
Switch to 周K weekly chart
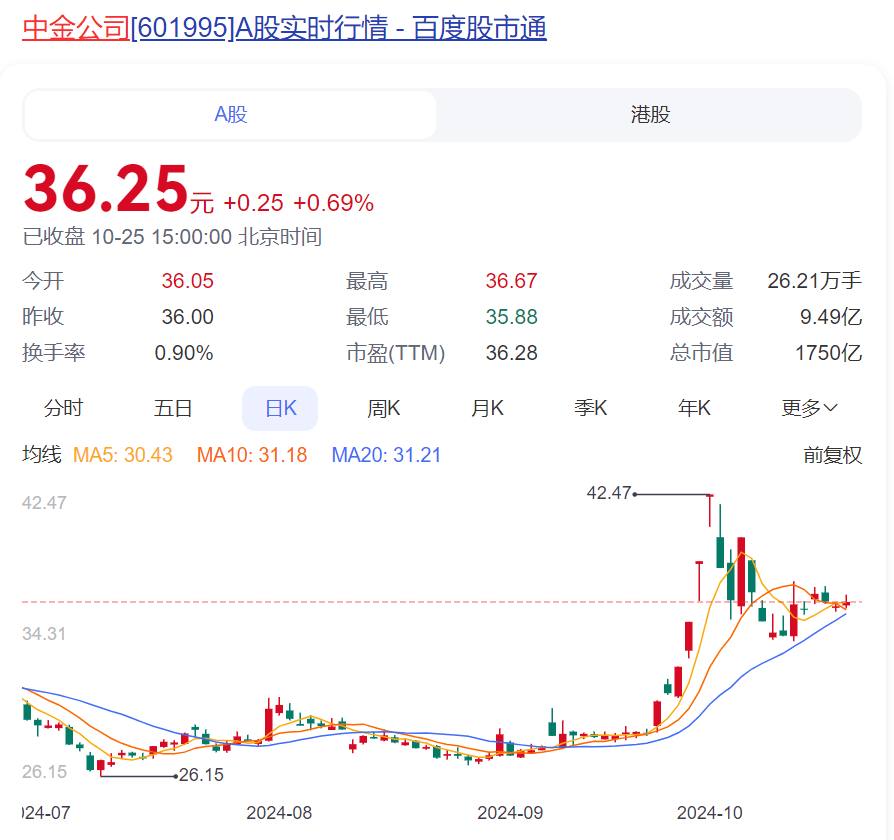point(385,408)
